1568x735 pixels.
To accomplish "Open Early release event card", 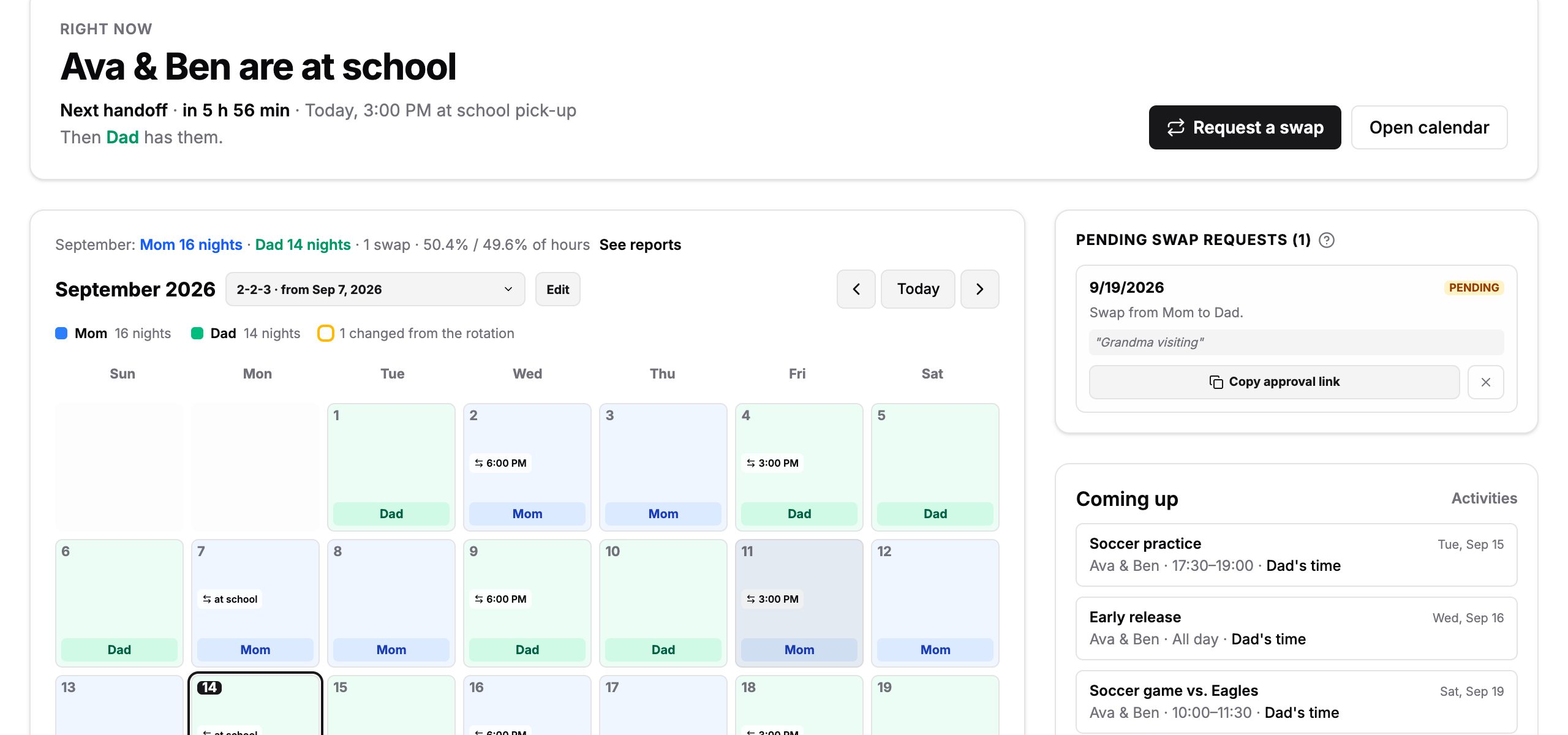I will pos(1296,628).
